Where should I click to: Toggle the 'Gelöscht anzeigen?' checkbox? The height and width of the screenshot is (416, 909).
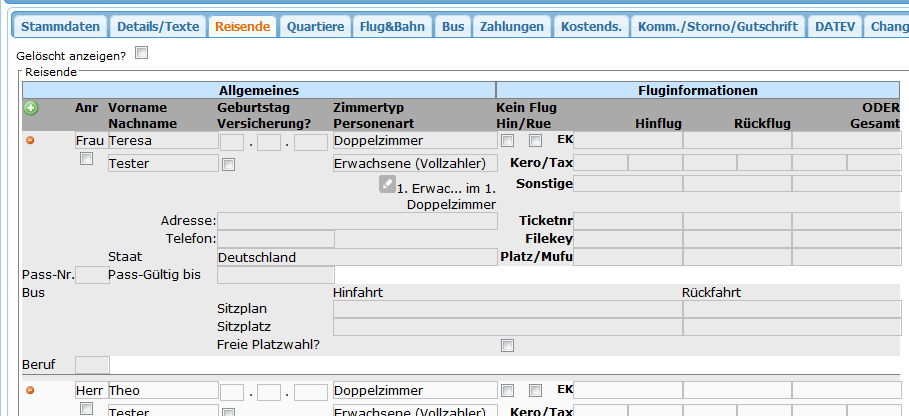pyautogui.click(x=141, y=54)
